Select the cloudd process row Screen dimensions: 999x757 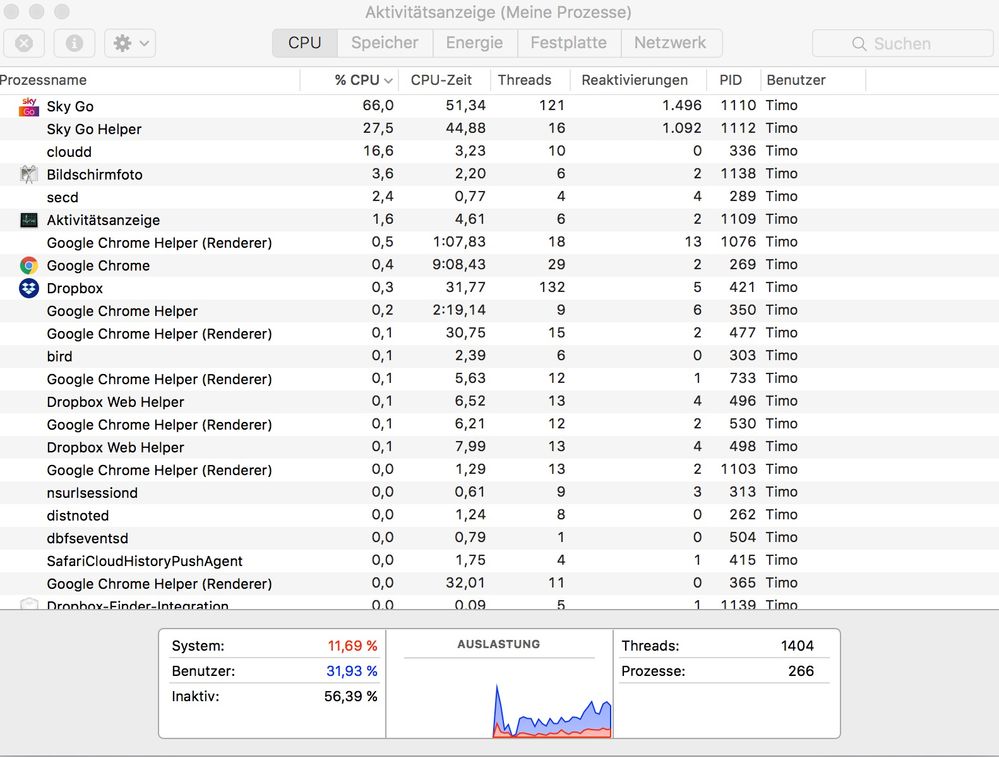tap(500, 152)
